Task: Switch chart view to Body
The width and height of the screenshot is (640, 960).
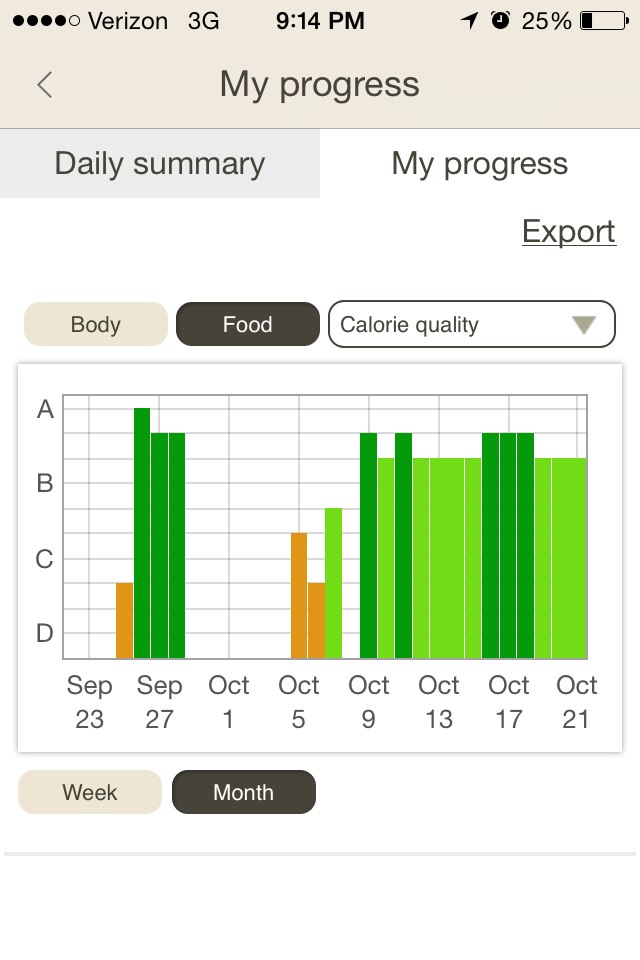Action: pyautogui.click(x=95, y=324)
